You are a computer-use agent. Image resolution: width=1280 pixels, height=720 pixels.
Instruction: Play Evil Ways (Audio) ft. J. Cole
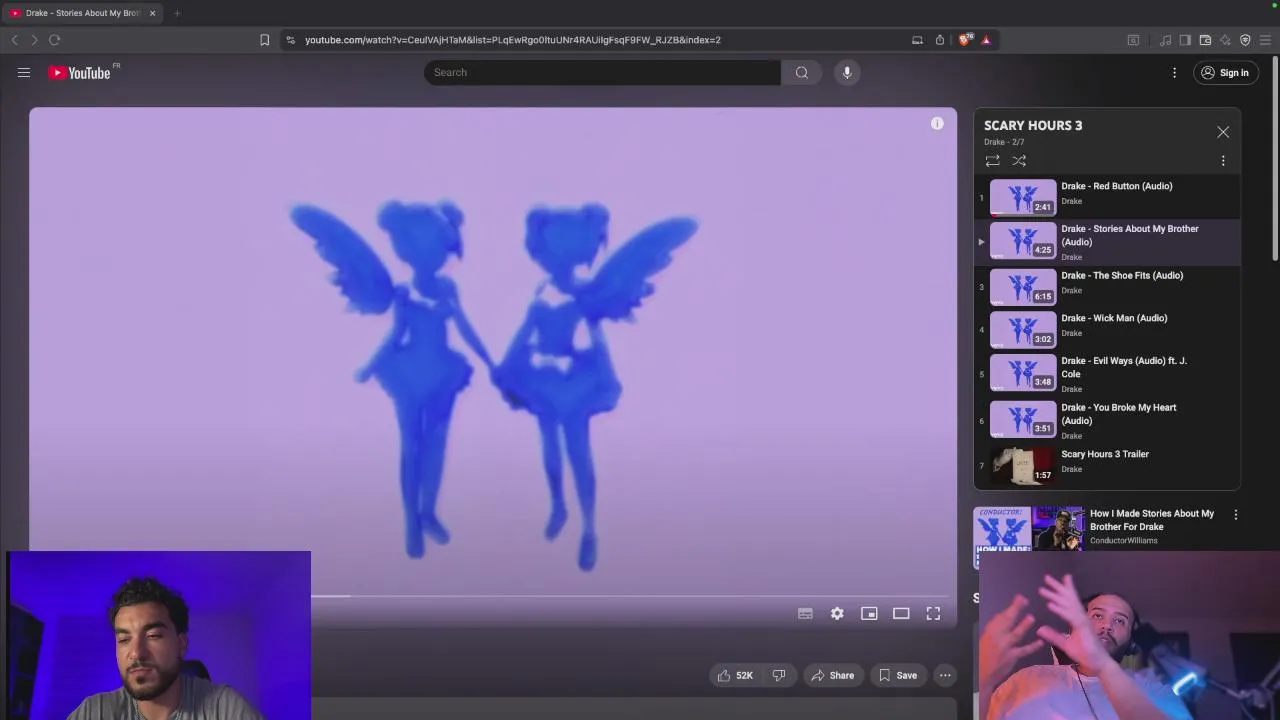[1107, 374]
